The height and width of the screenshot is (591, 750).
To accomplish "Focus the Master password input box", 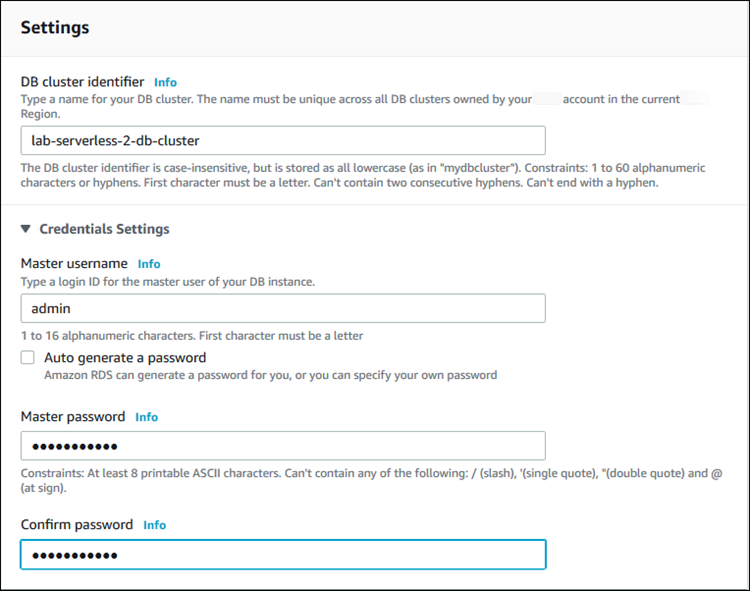I will click(x=283, y=446).
